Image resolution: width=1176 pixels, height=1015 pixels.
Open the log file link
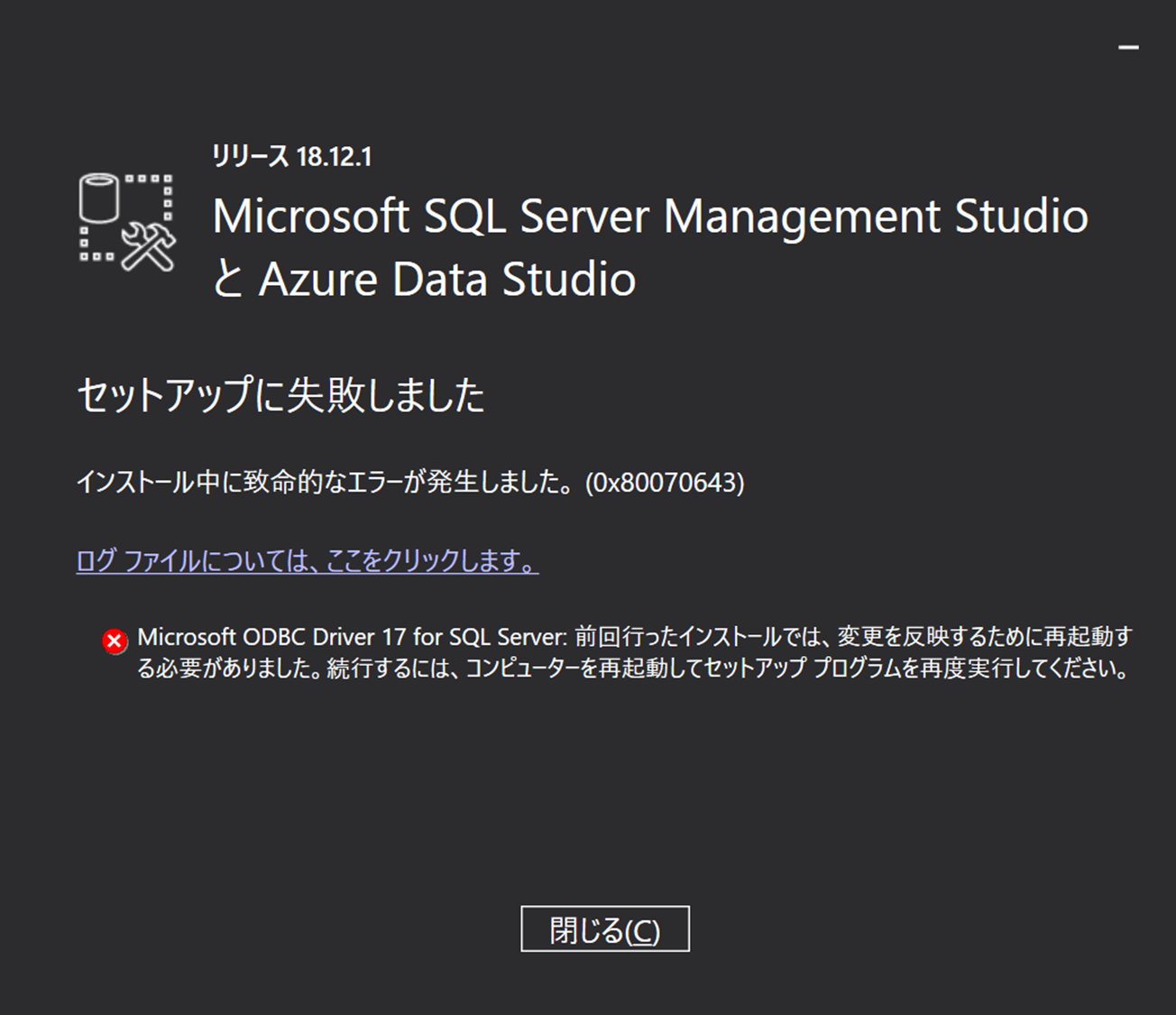click(307, 560)
